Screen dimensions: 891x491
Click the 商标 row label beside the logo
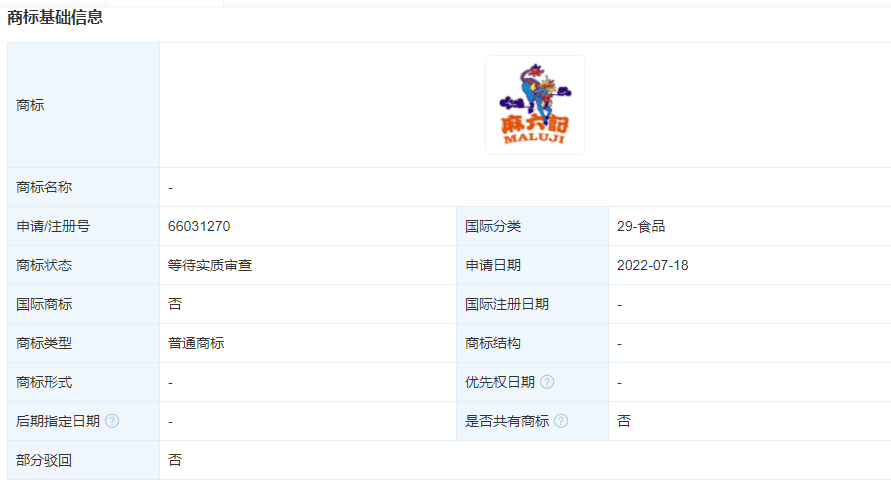coord(30,105)
